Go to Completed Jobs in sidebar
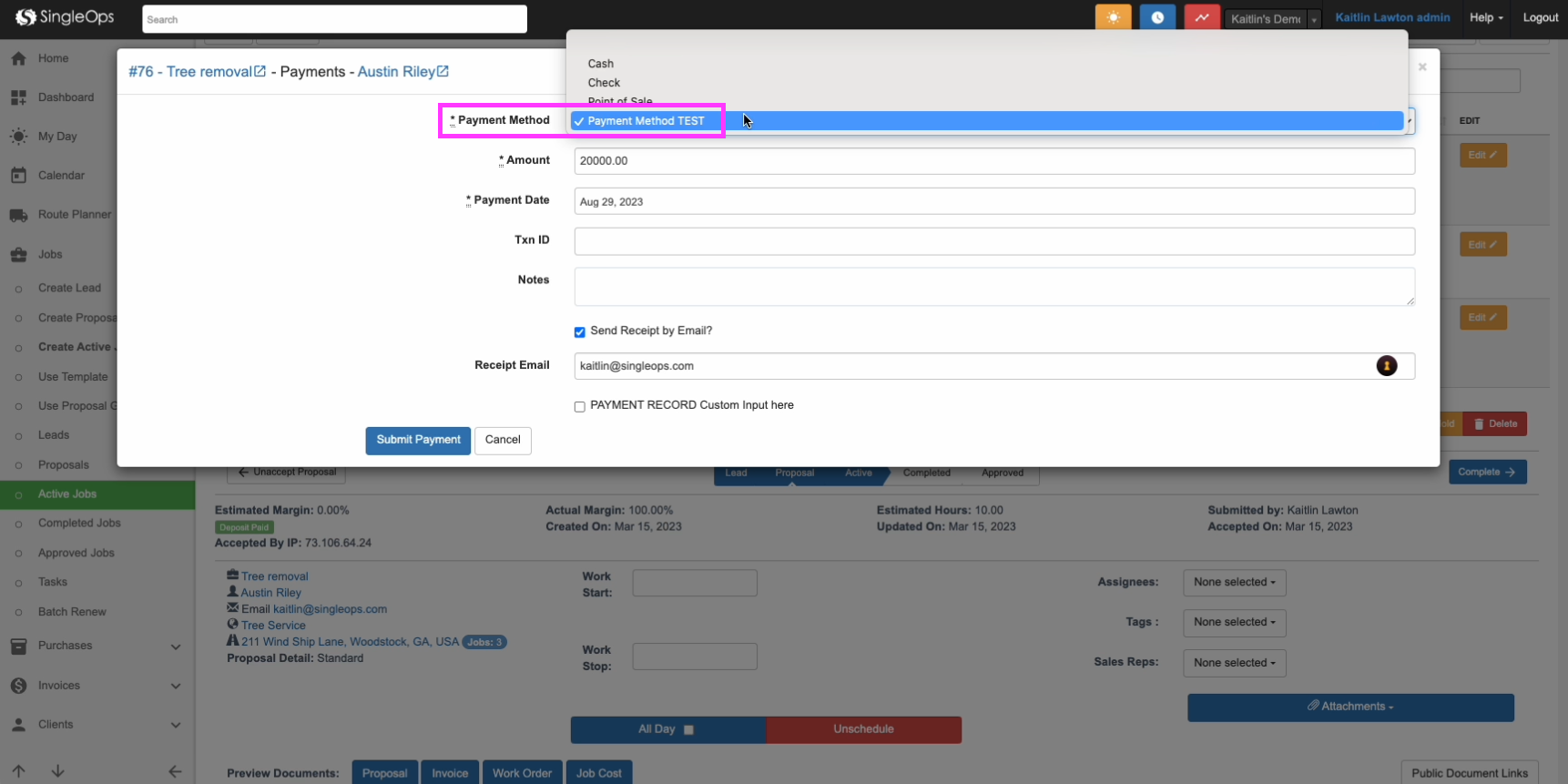 click(x=79, y=524)
